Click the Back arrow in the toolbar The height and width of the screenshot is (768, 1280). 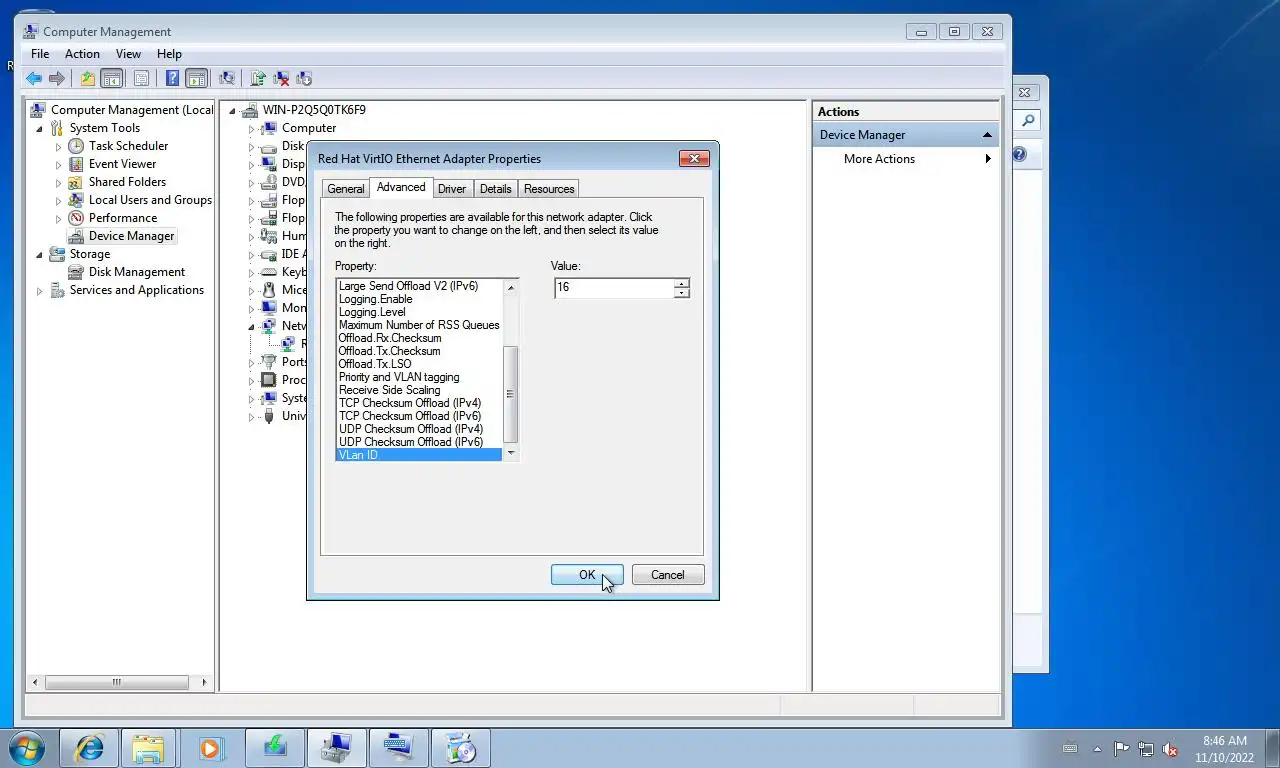[34, 78]
